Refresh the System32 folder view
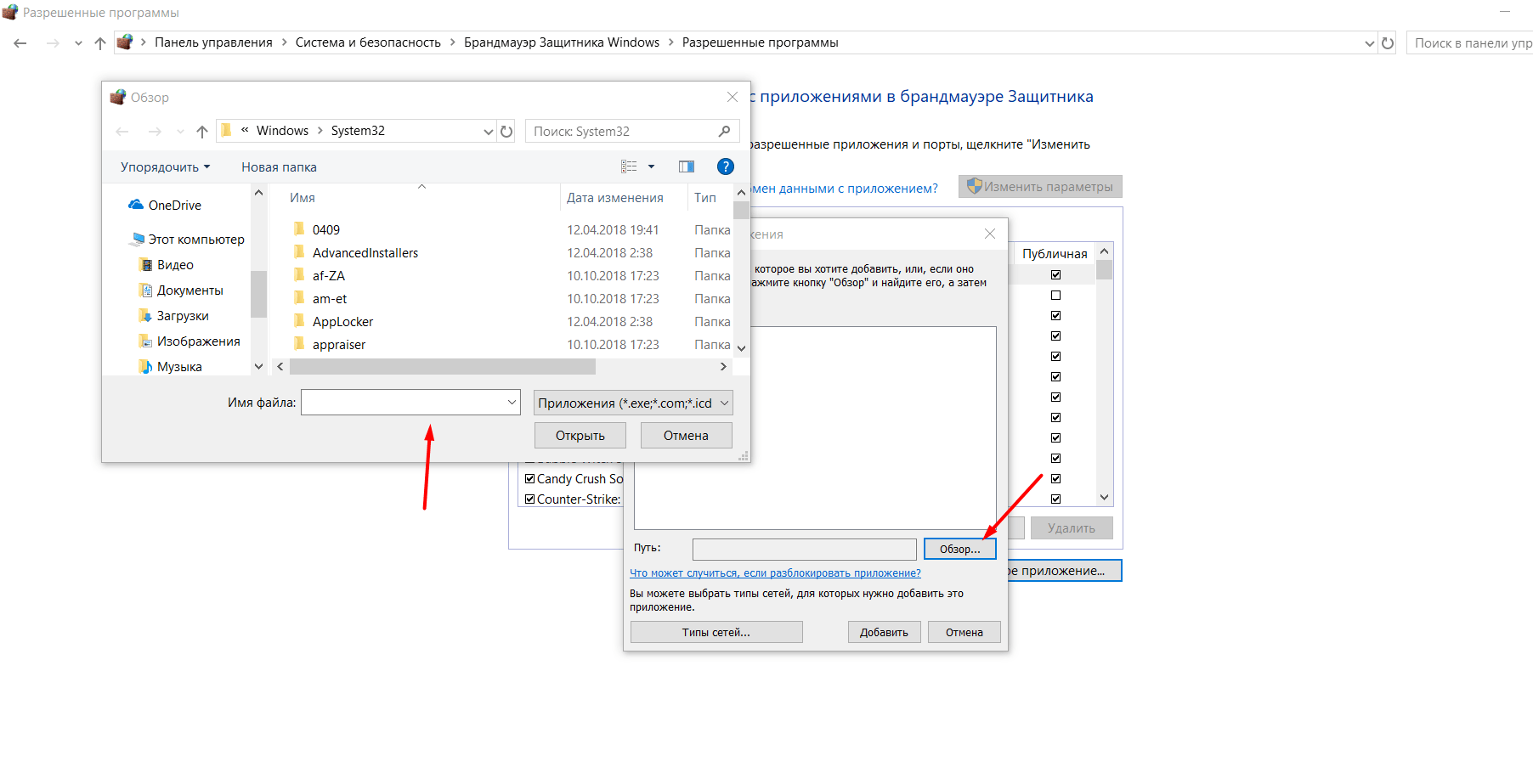This screenshot has width=1533, height=784. (506, 131)
